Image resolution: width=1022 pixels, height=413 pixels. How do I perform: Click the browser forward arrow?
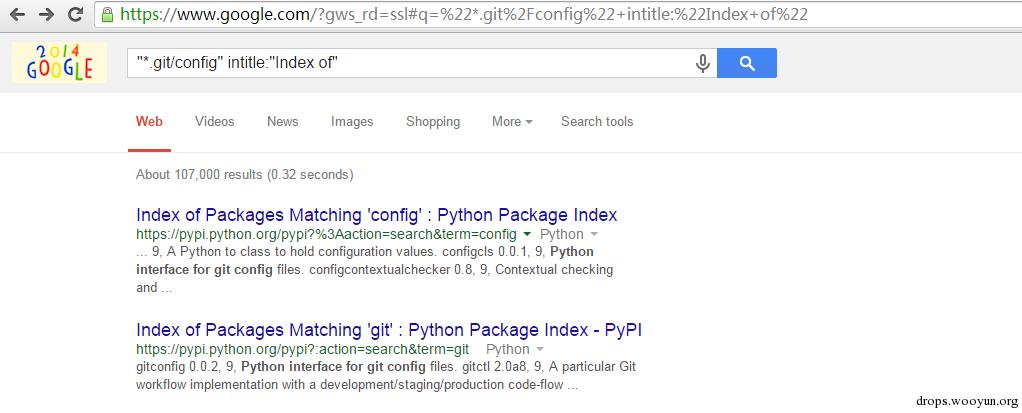[46, 15]
